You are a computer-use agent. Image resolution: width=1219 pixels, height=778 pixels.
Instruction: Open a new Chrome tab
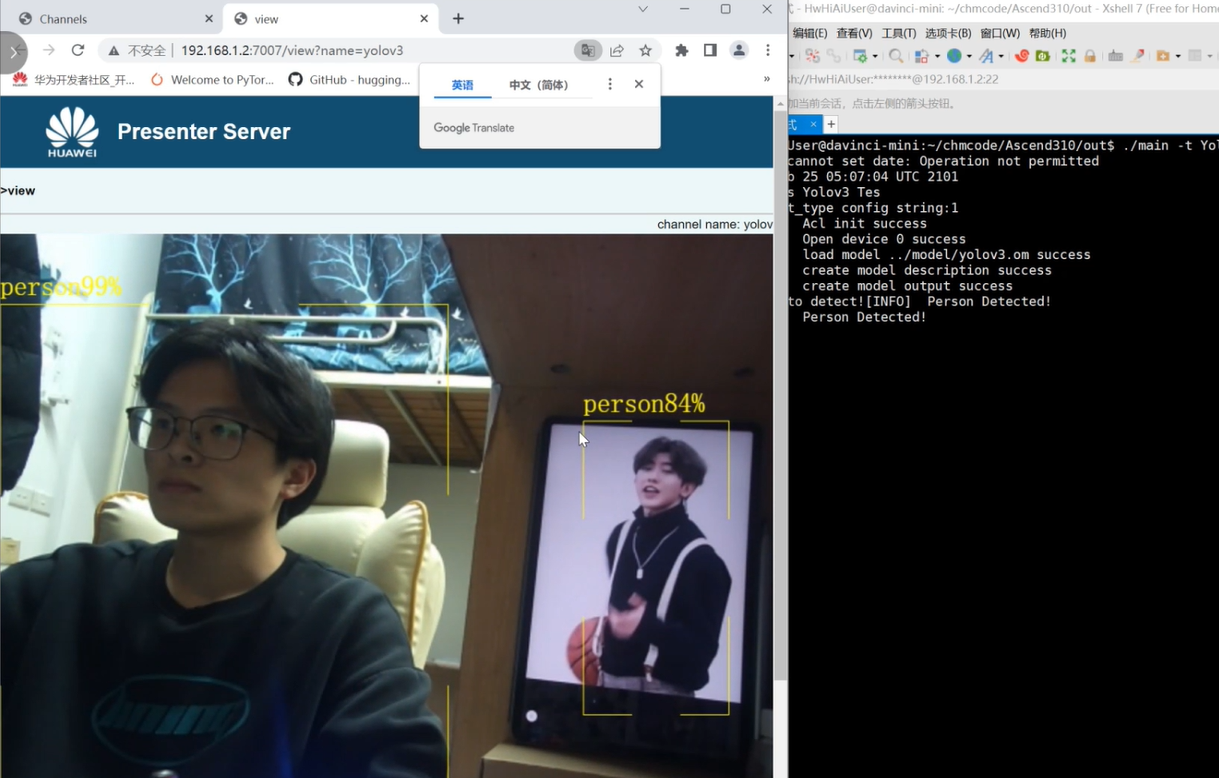458,19
